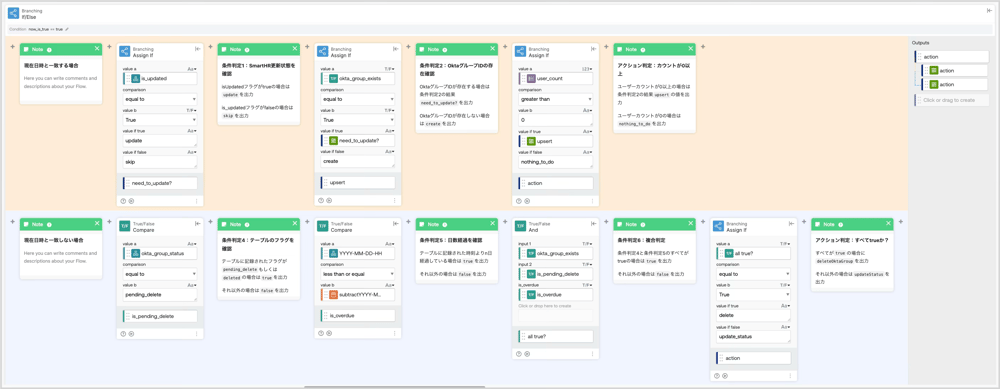Close the 条件判定4 table flag note
This screenshot has width=1000, height=389.
click(295, 224)
